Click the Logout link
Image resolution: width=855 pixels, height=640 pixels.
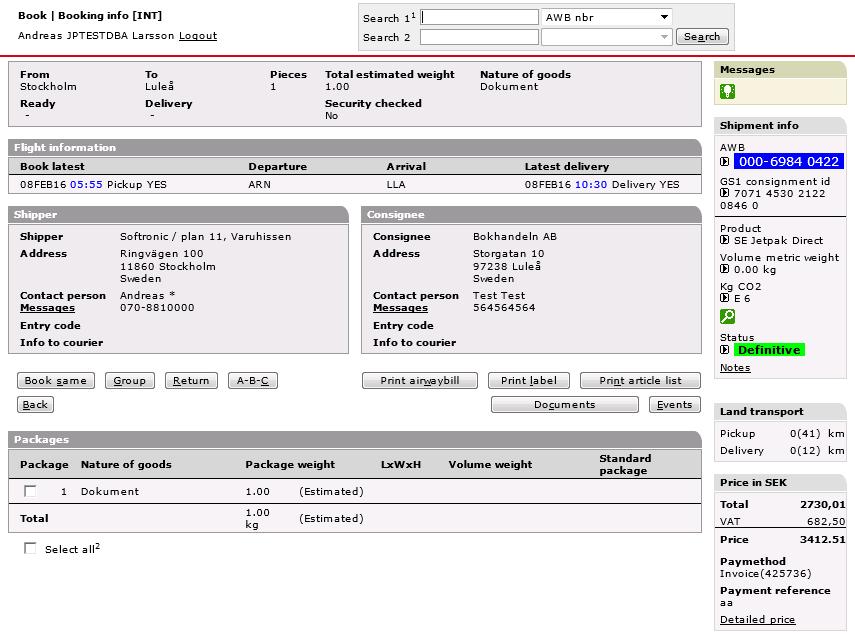tap(198, 35)
